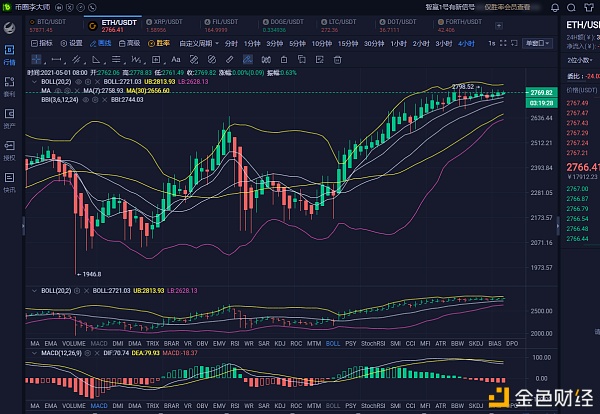Click the 指标 indicators button
This screenshot has height=414, width=600.
pyautogui.click(x=44, y=44)
